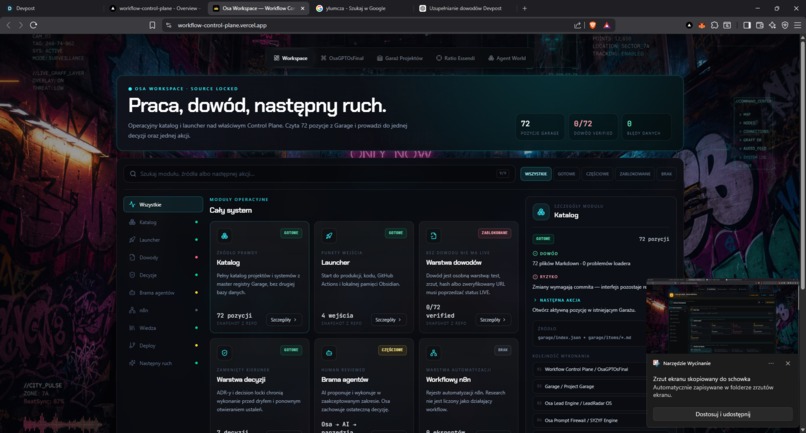Viewport: 806px width, 433px height.
Task: Toggle the browser sidebar panel icon
Action: click(x=747, y=25)
